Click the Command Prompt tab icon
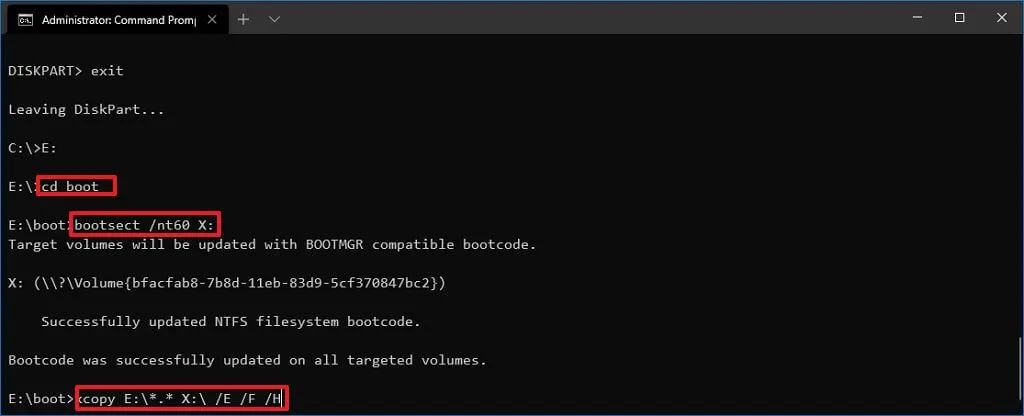This screenshot has height=416, width=1024. [x=25, y=19]
